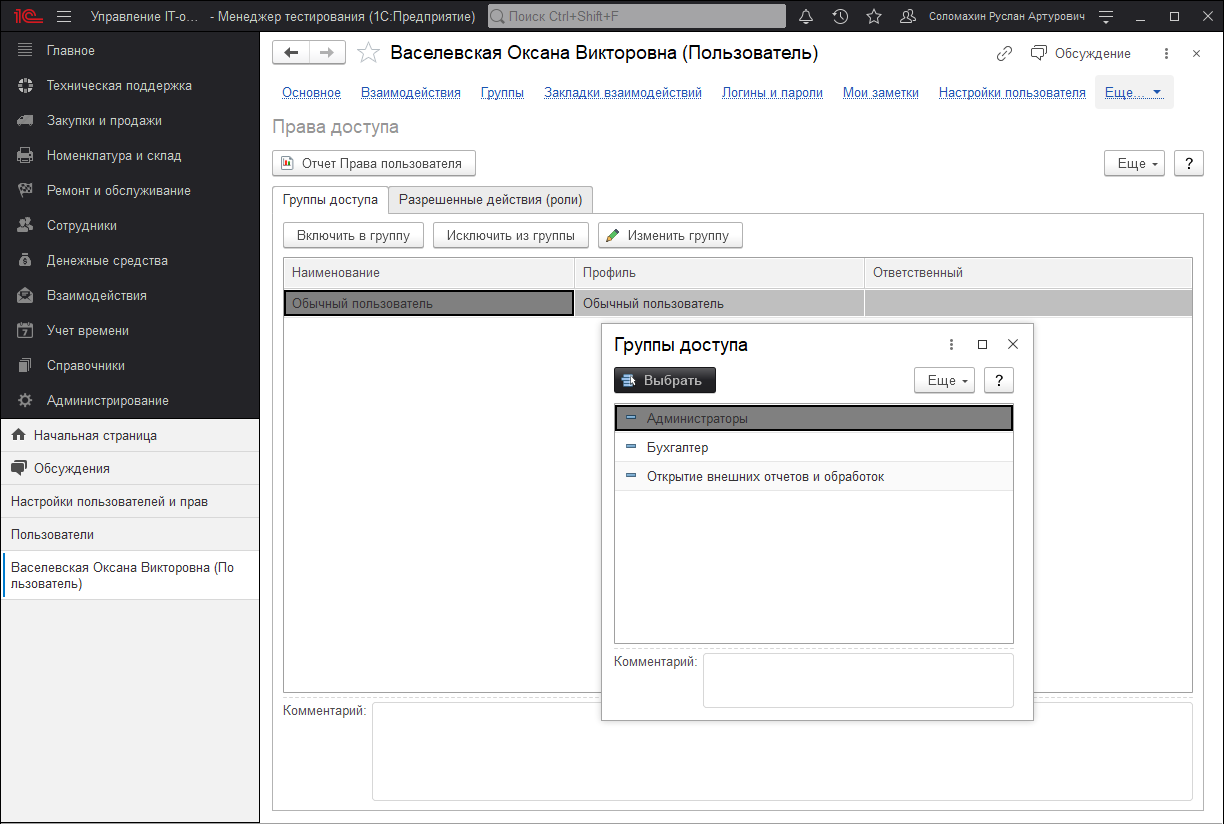Open the main hamburger menu

[x=64, y=17]
